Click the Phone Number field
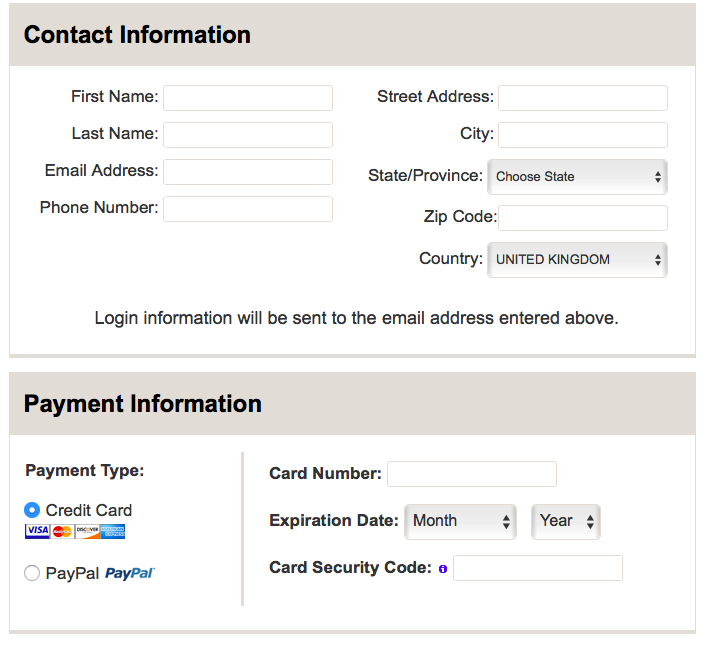Viewport: 705px width, 645px height. [x=248, y=209]
